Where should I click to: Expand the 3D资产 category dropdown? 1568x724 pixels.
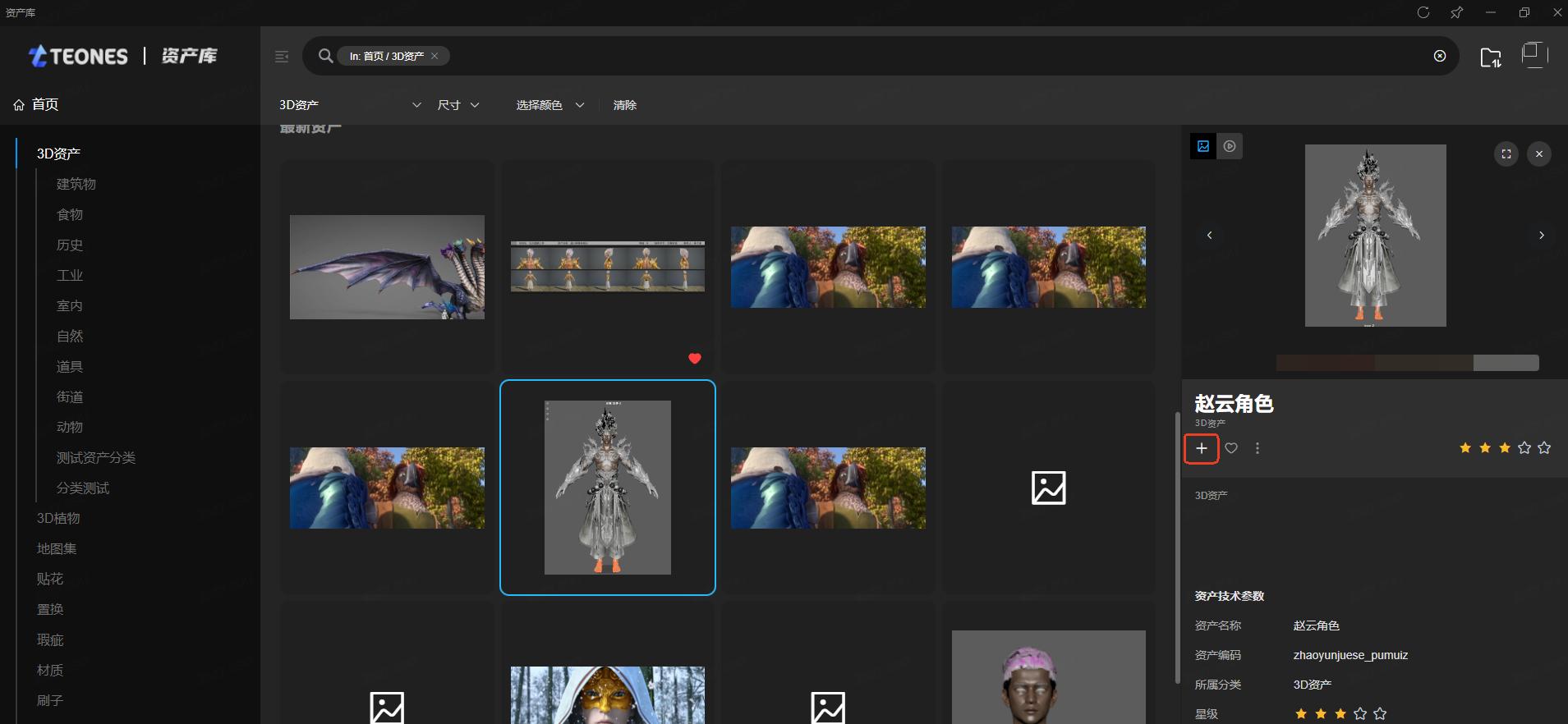pos(416,105)
